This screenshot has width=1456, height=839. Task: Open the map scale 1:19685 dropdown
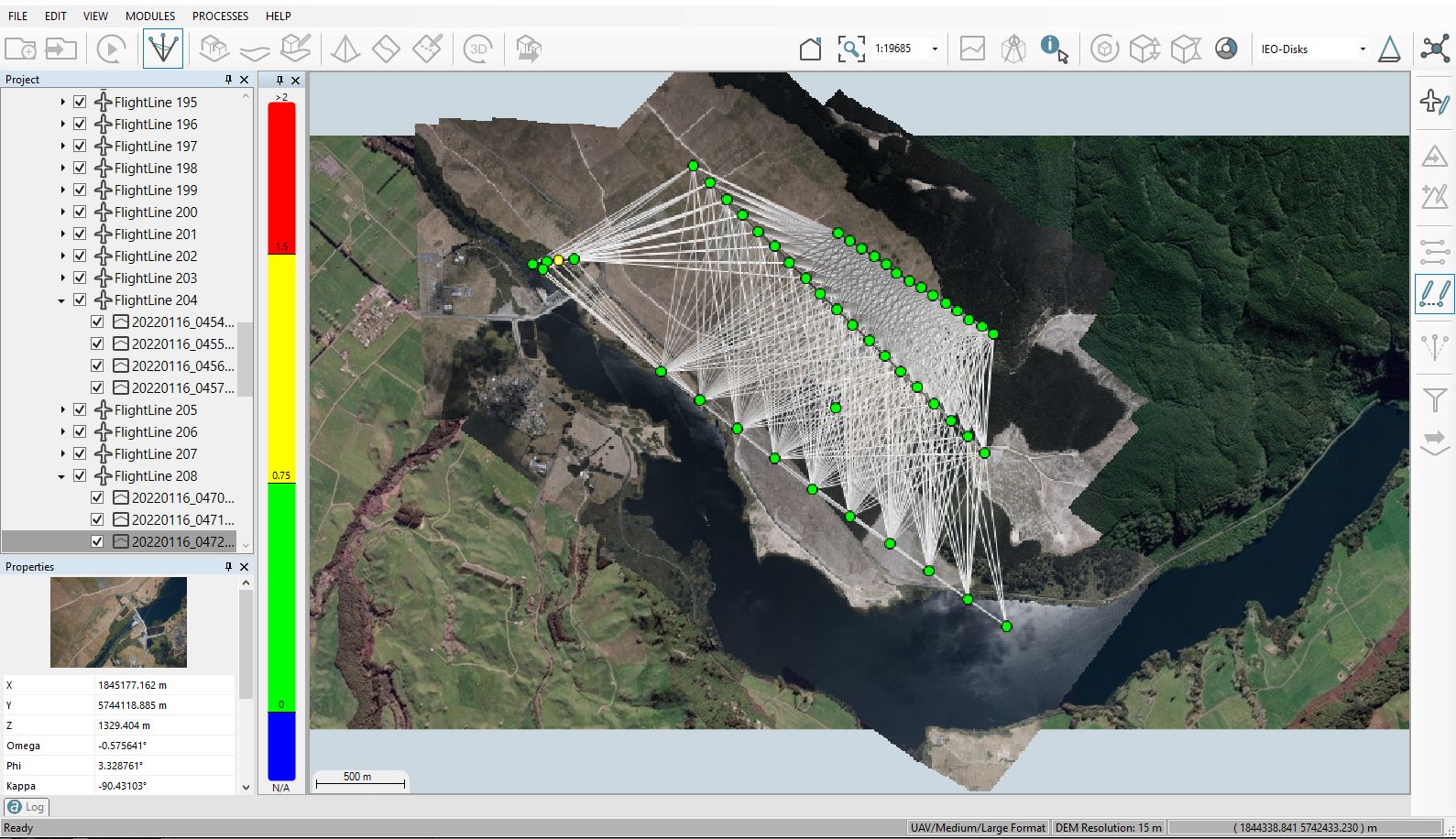(x=935, y=49)
